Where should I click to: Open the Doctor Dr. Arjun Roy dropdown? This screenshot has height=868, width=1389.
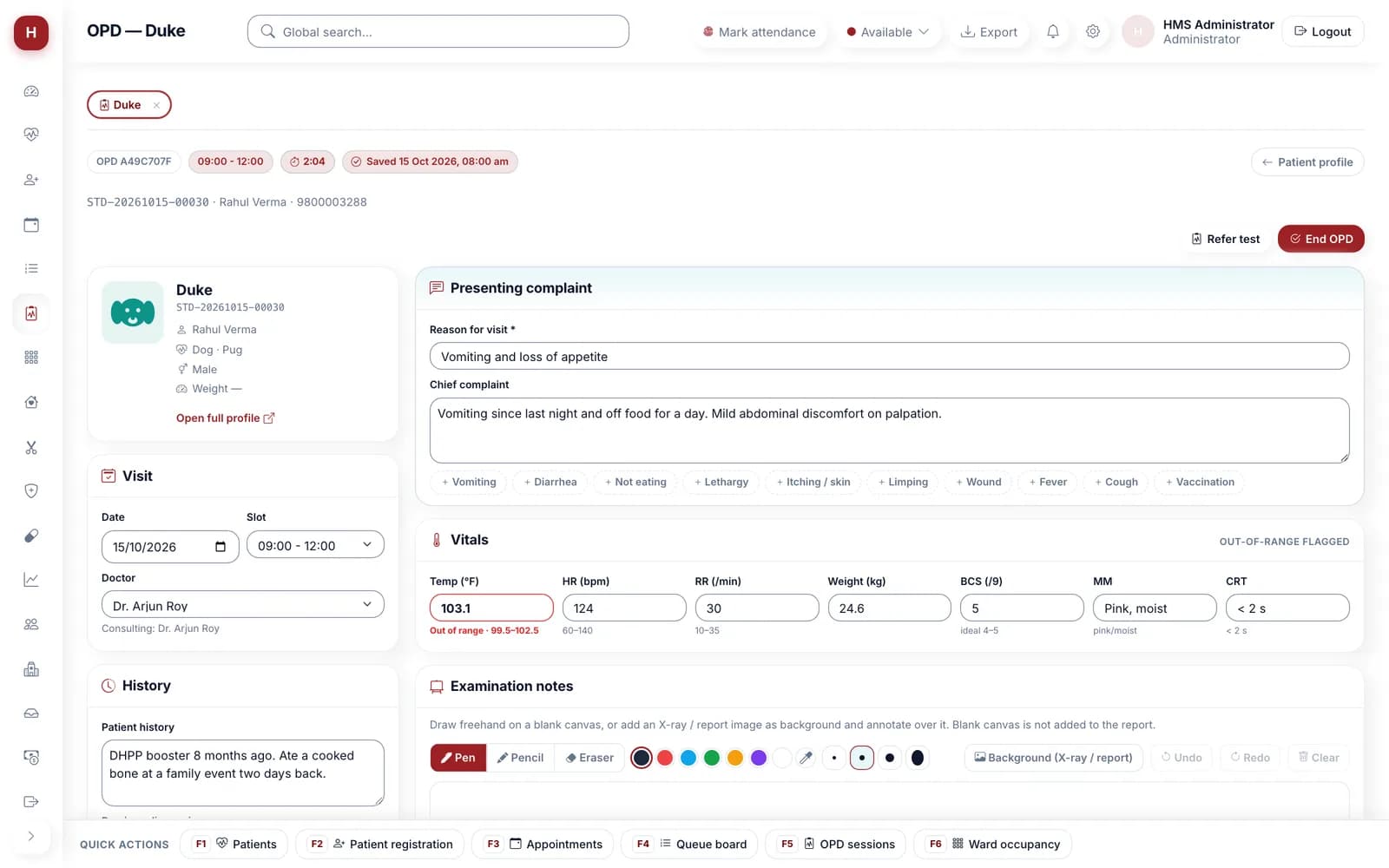click(243, 605)
